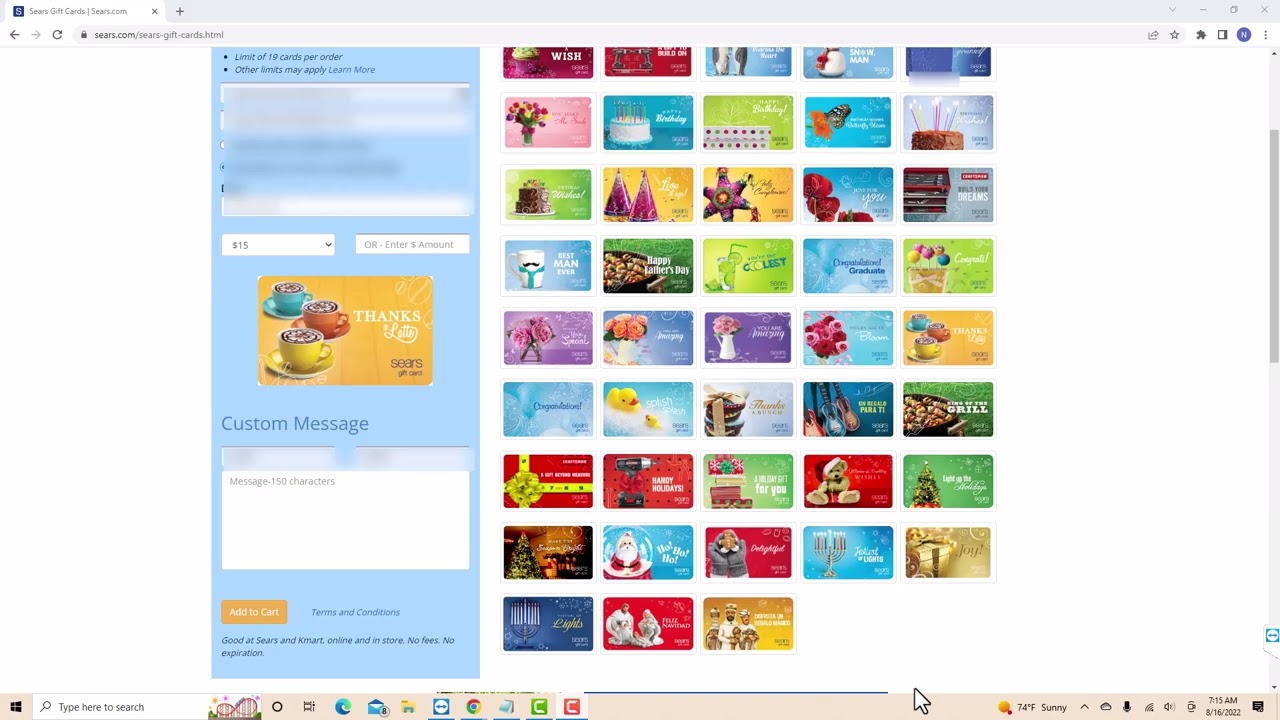1280x720 pixels.
Task: Choose the teddy bear holiday card
Action: pos(848,481)
